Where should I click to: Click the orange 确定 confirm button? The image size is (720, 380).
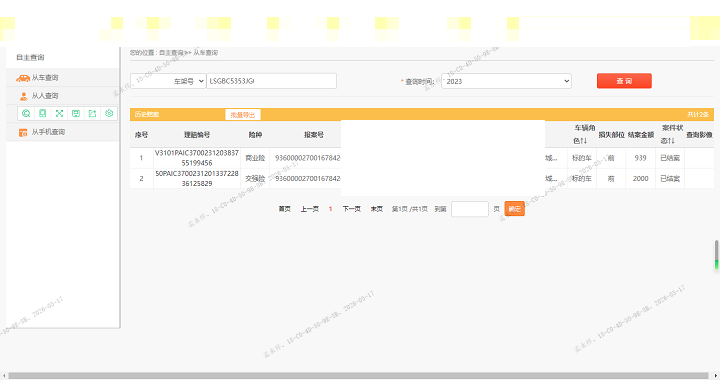[x=514, y=209]
